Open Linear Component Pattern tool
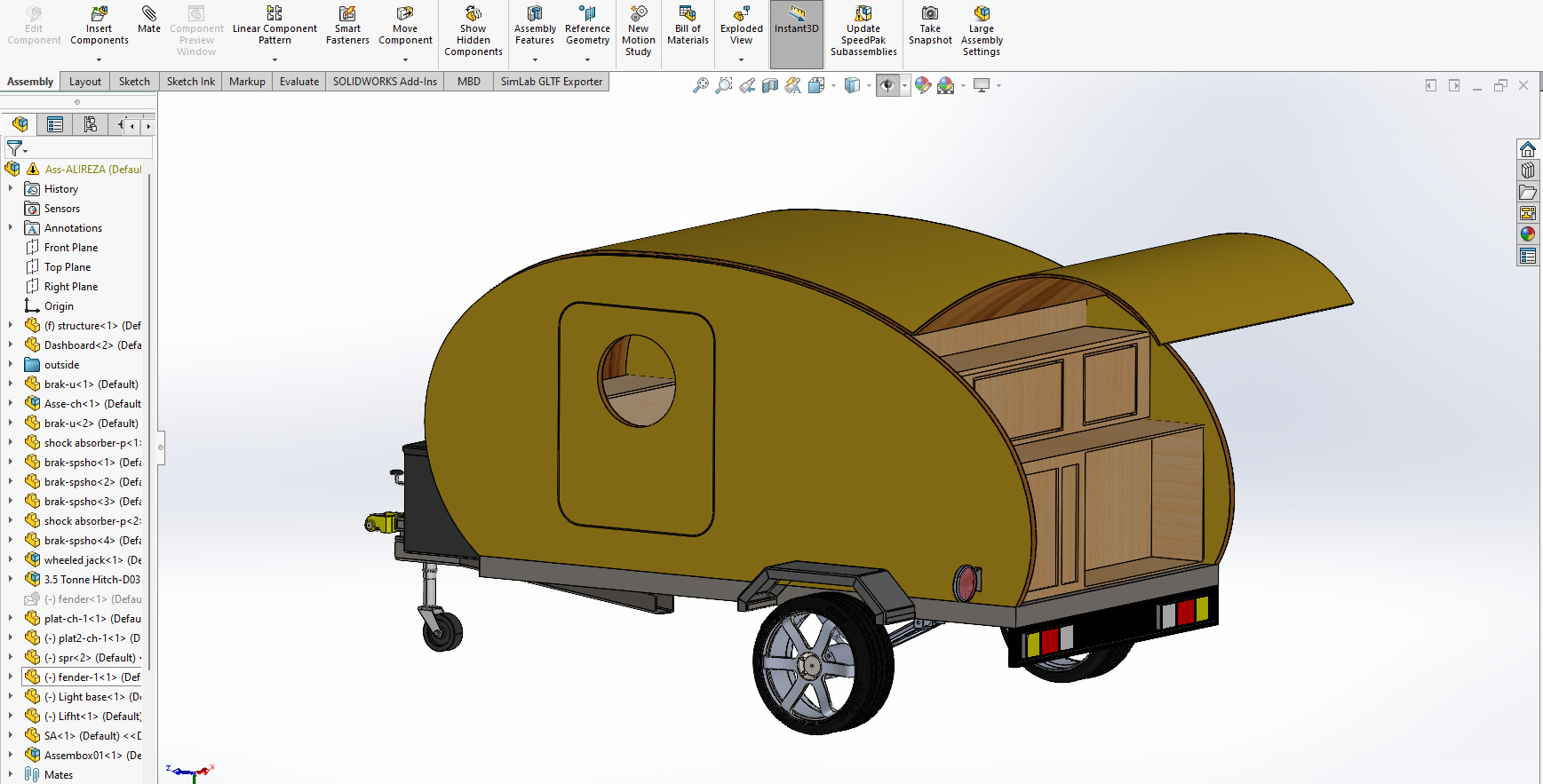The image size is (1543, 784). (x=274, y=27)
